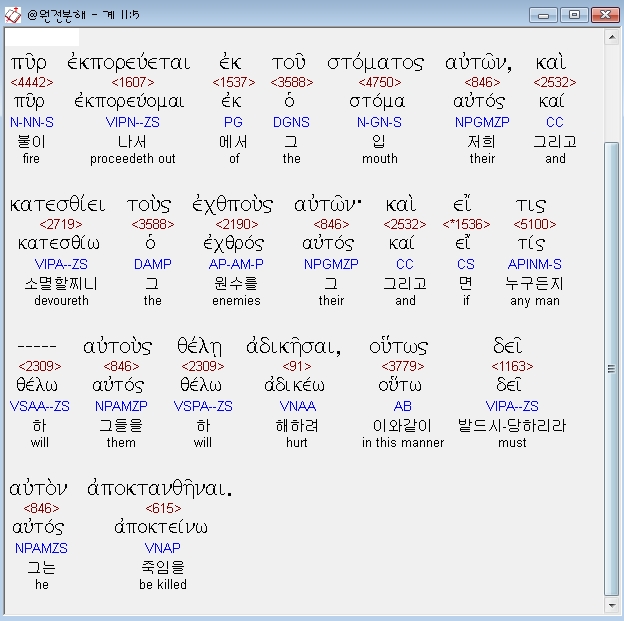Viewport: 624px width, 621px height.
Task: Click parsing code NPAMZS
Action: (41, 548)
